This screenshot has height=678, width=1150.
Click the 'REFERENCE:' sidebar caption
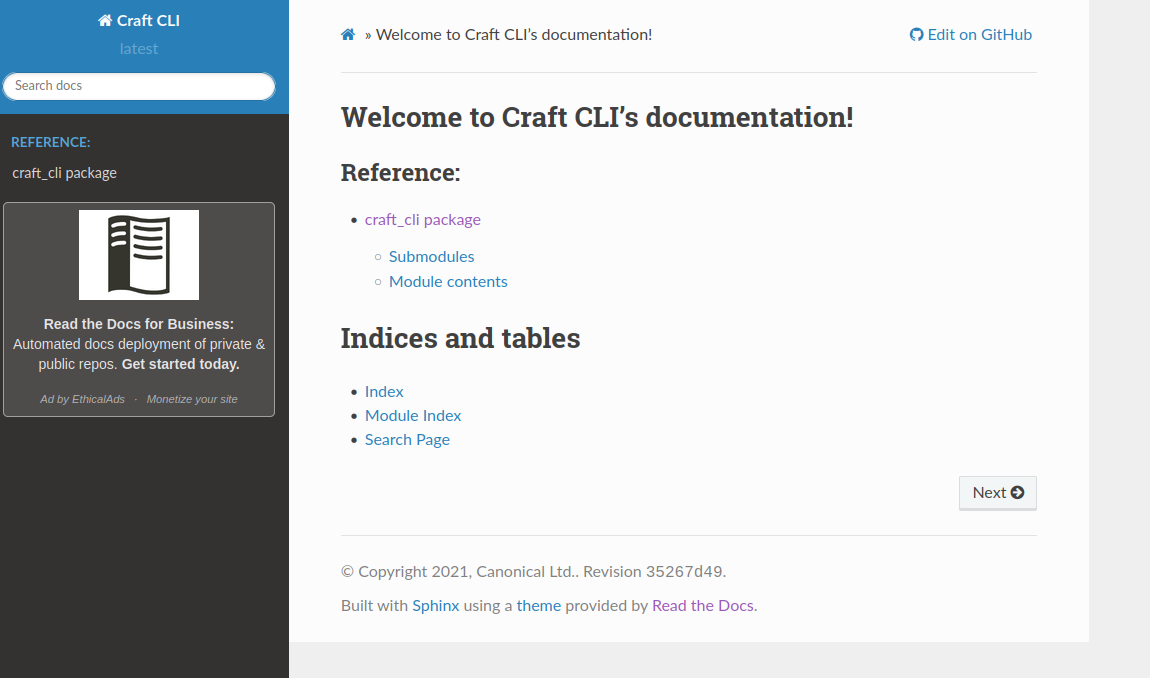(51, 142)
